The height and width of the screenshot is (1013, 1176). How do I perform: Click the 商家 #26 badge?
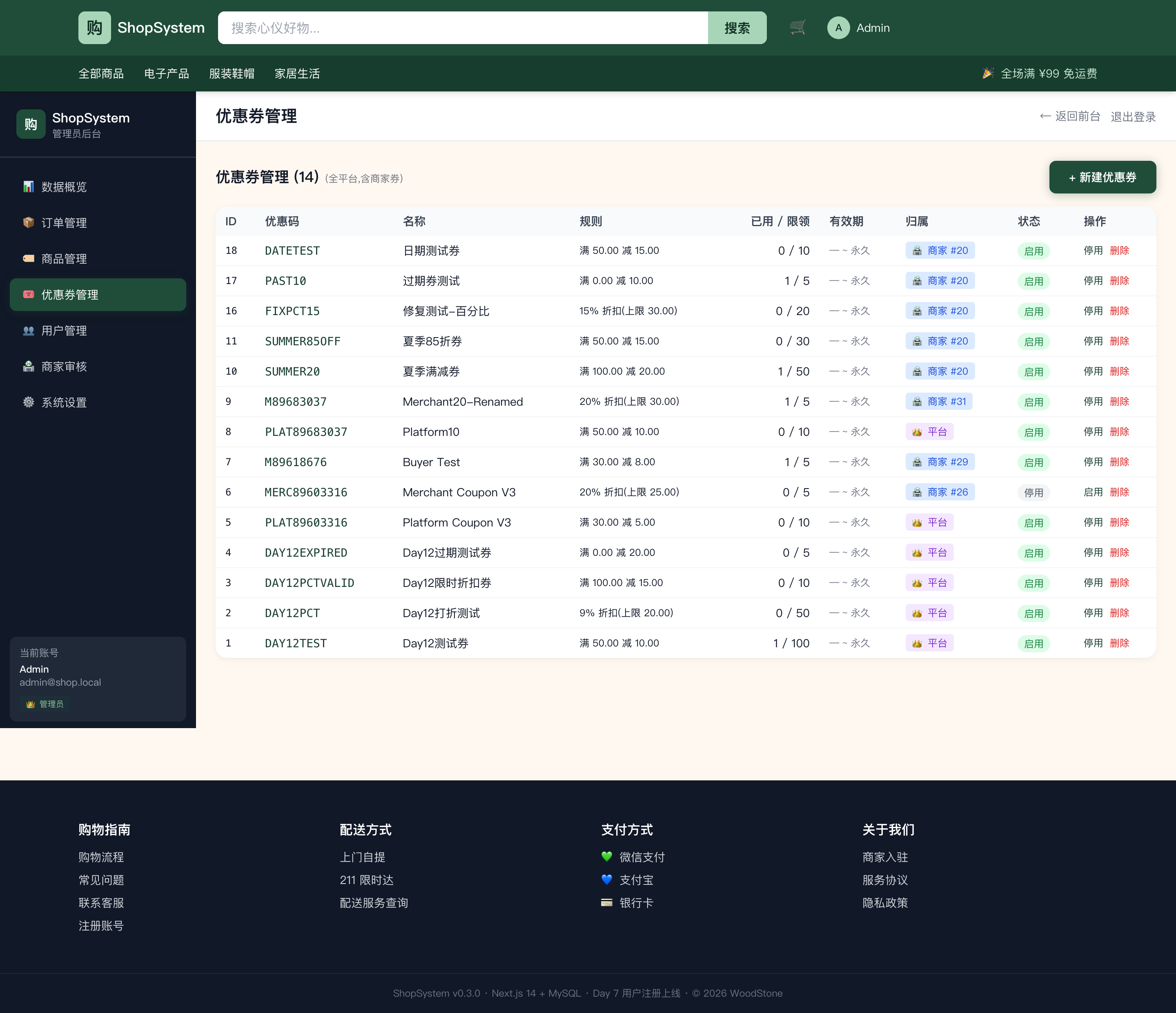tap(940, 492)
